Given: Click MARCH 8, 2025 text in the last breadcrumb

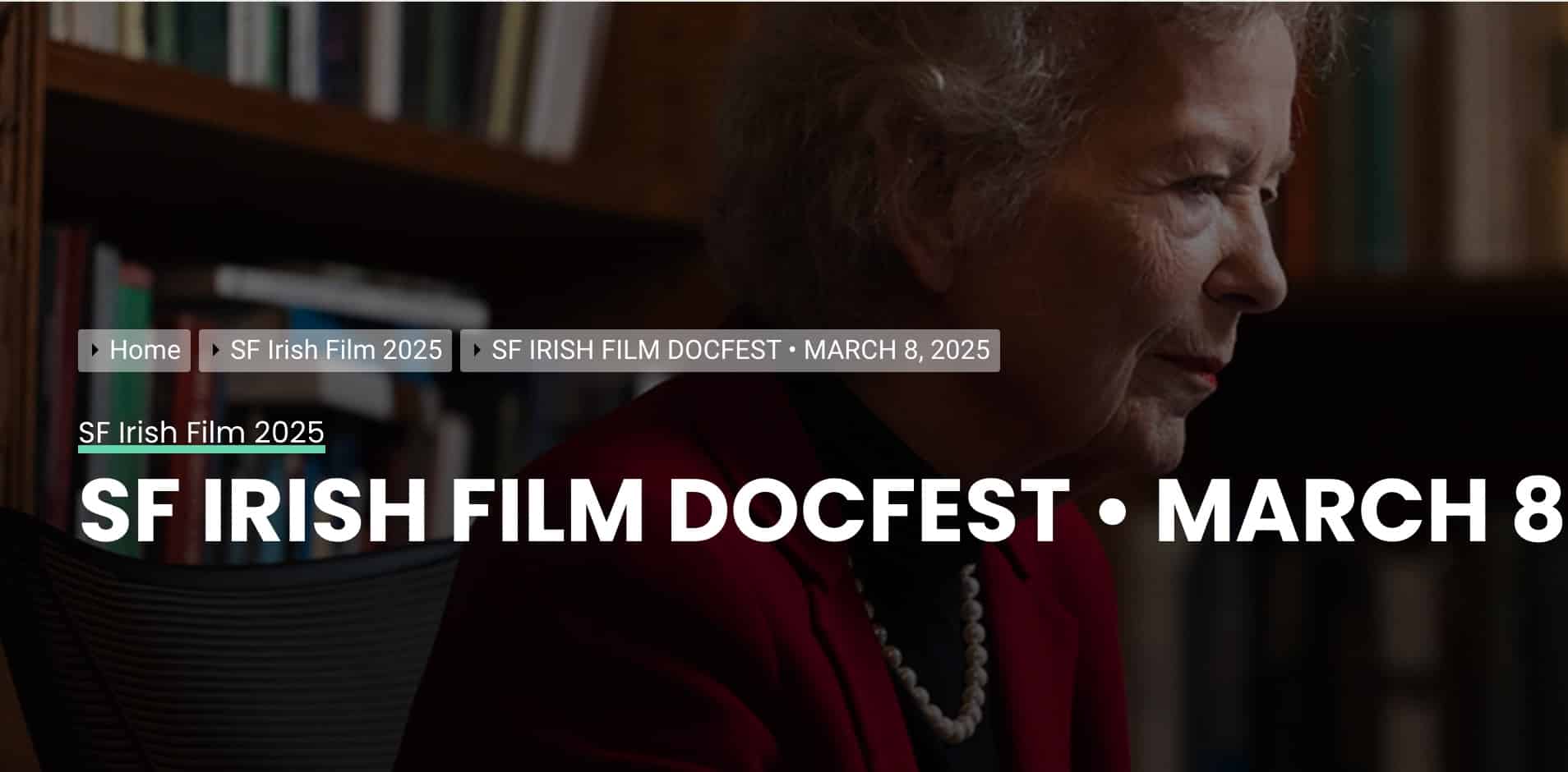Looking at the screenshot, I should (x=897, y=351).
